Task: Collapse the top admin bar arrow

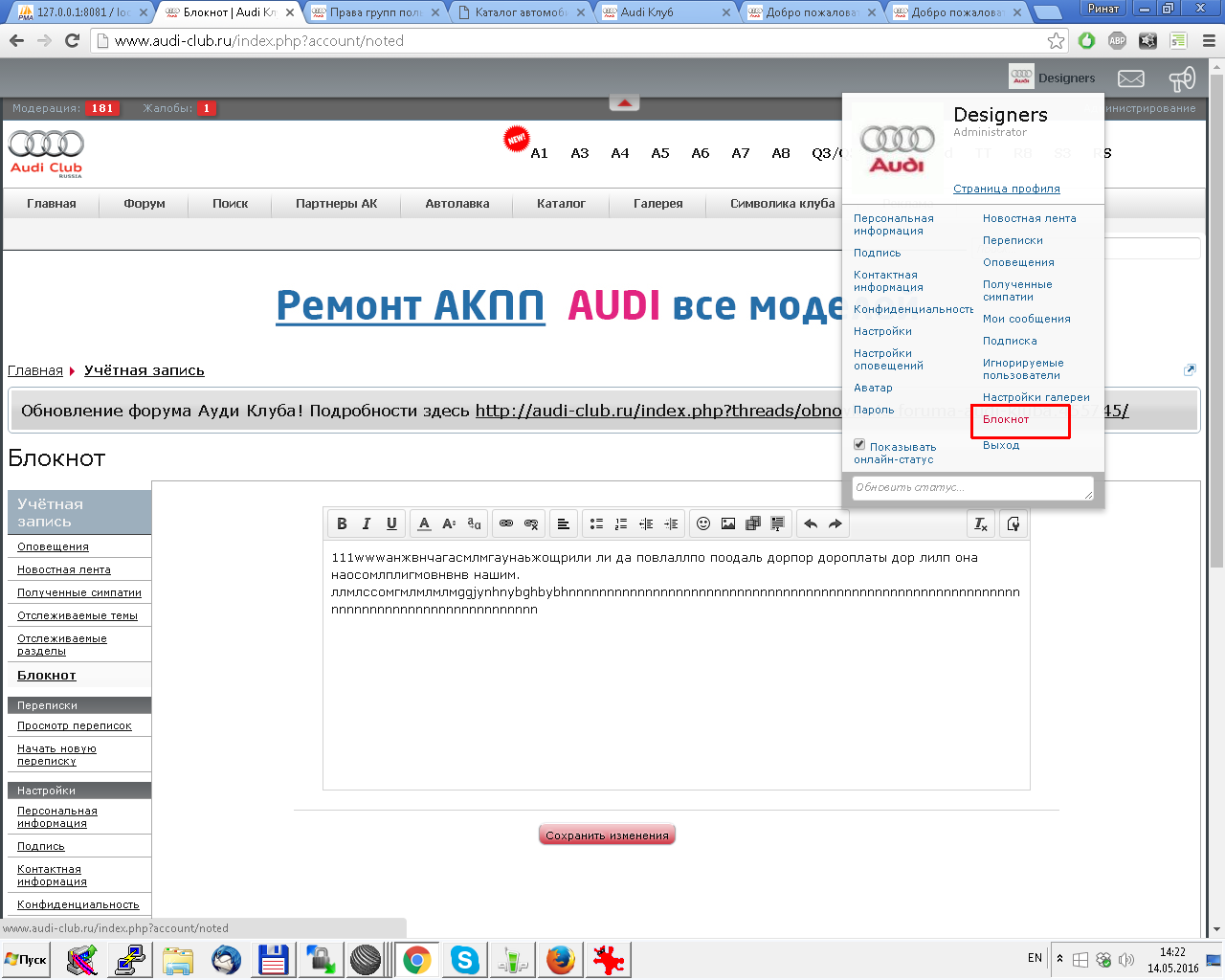Action: 624,103
